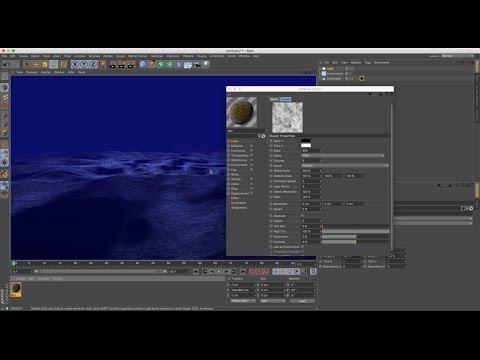
Task: Toggle the Y axis lock icon
Action: pos(84,64)
